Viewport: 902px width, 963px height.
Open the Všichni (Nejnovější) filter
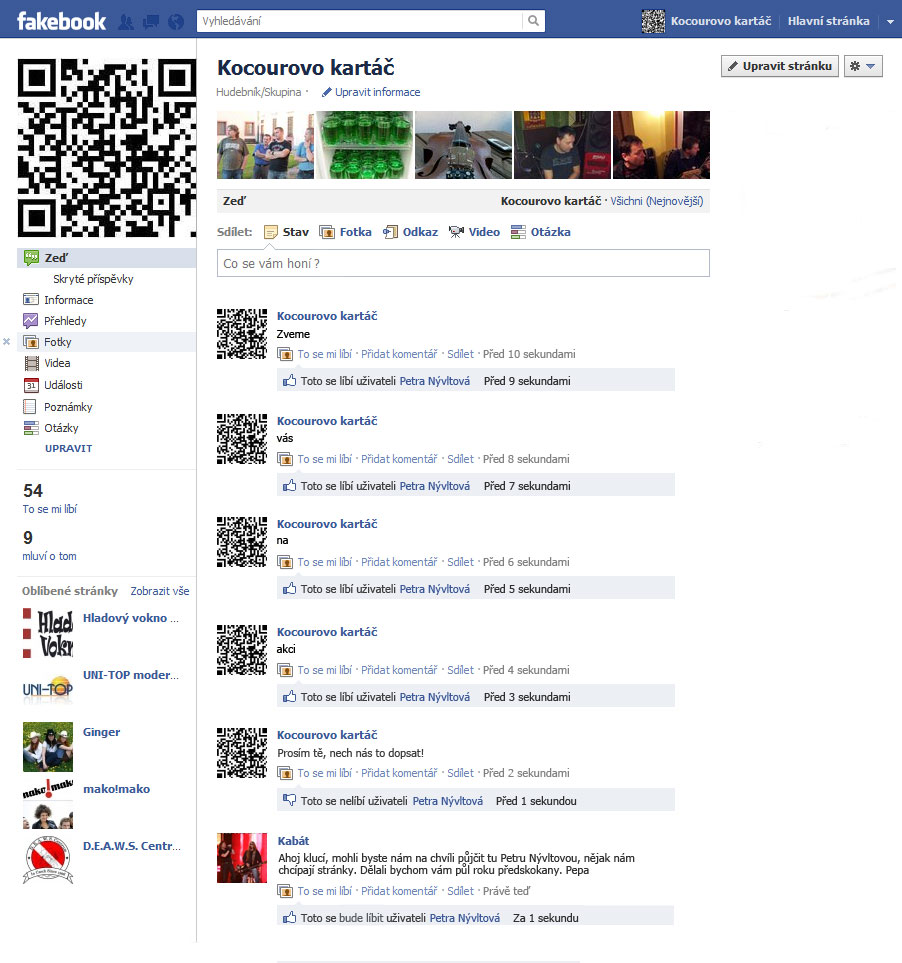656,201
